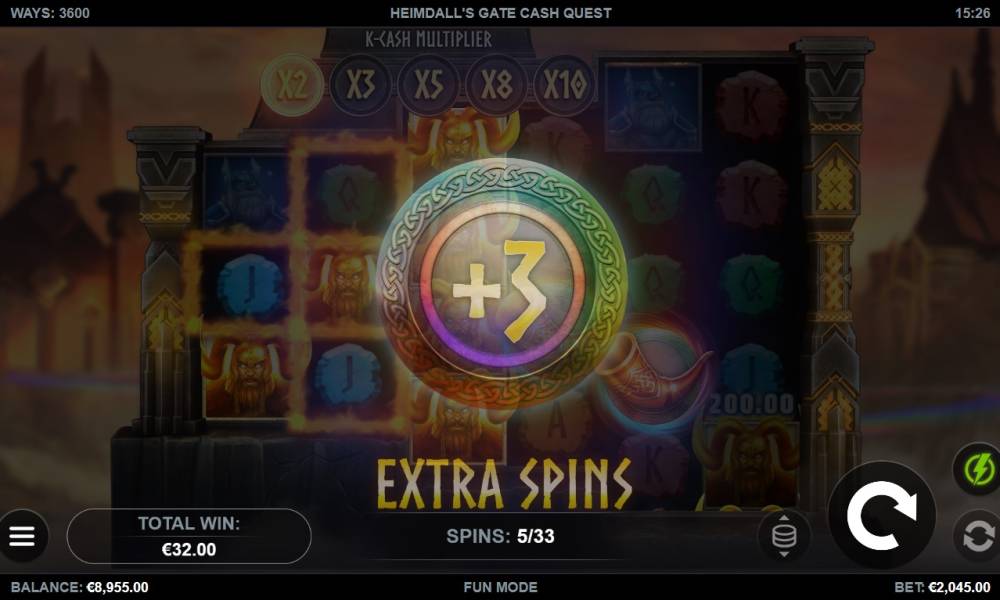Open the hamburger menu
This screenshot has width=1000, height=600.
pos(22,536)
